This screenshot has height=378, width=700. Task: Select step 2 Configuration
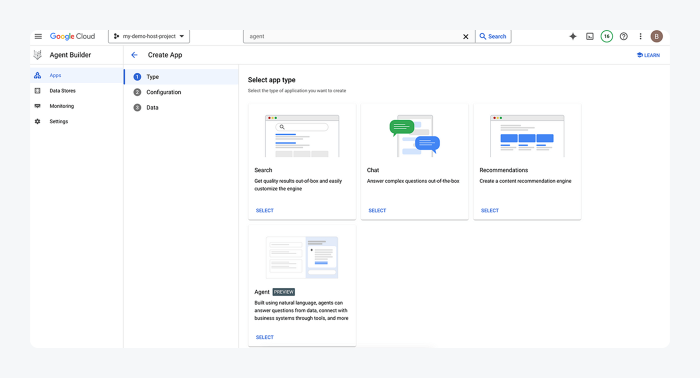pyautogui.click(x=181, y=92)
